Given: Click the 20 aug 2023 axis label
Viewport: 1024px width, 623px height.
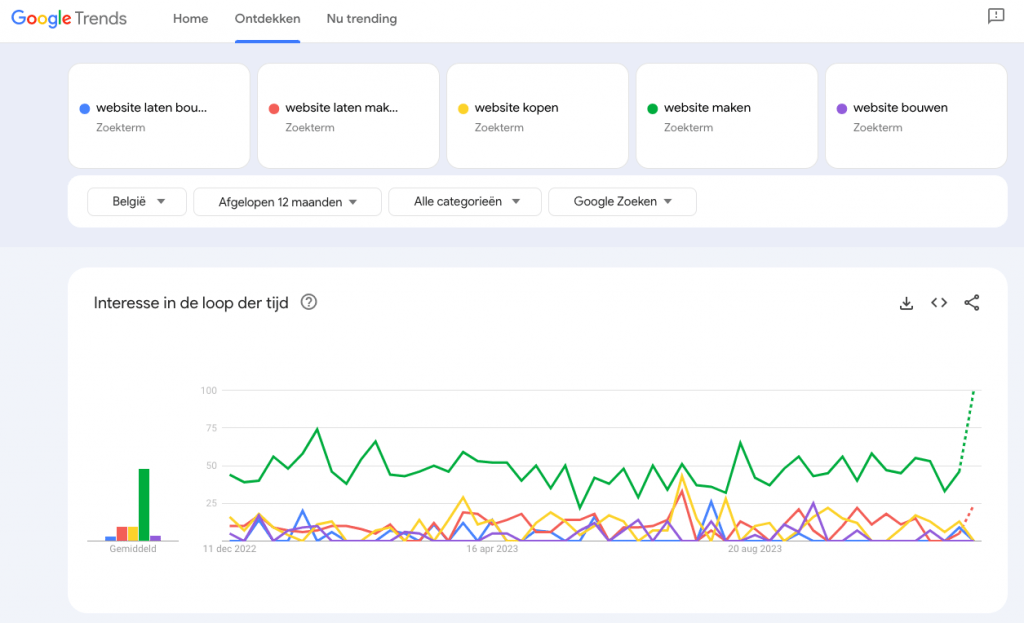Looking at the screenshot, I should [755, 549].
